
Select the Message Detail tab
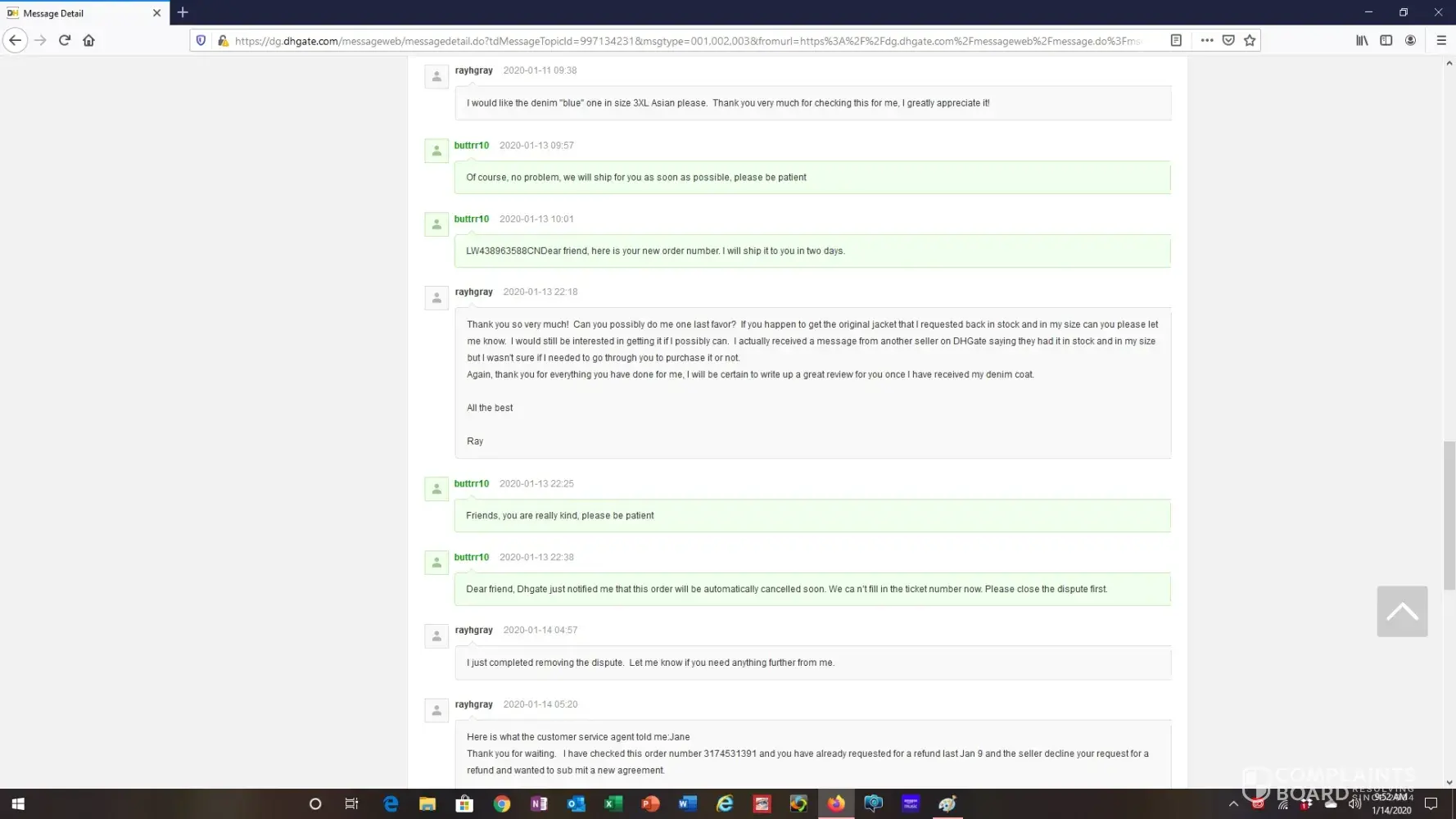[x=85, y=13]
